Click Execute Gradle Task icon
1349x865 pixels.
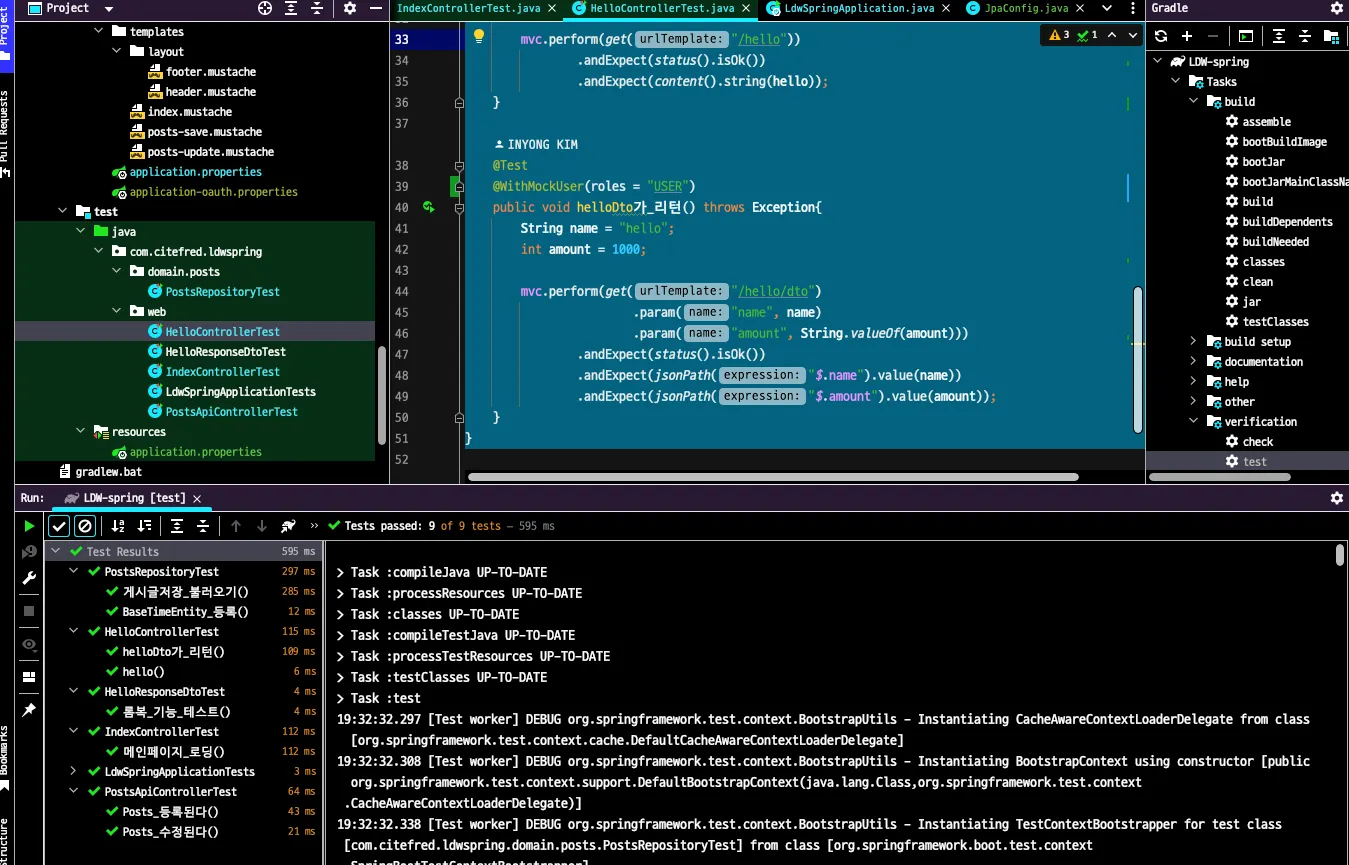point(1245,36)
